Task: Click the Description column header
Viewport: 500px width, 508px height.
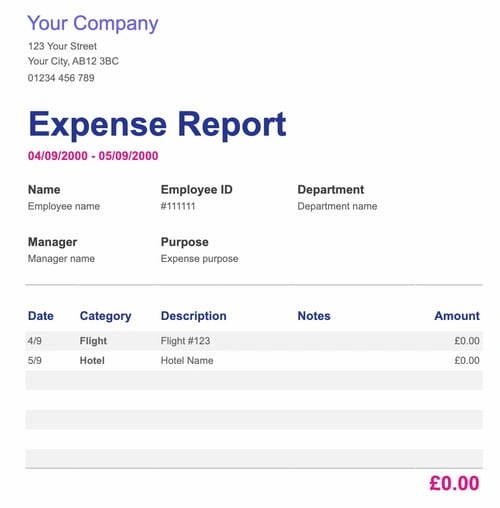Action: [194, 316]
